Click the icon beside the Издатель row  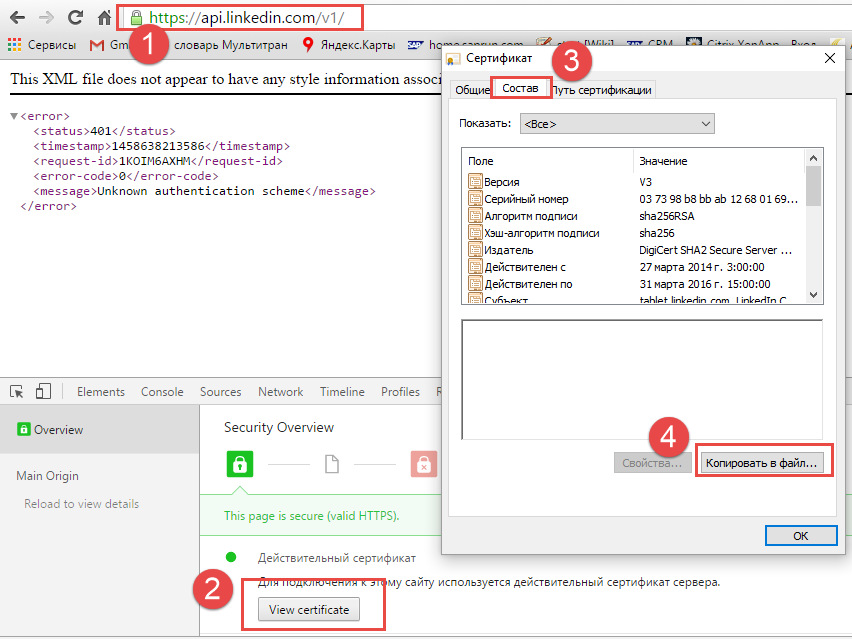tap(475, 249)
